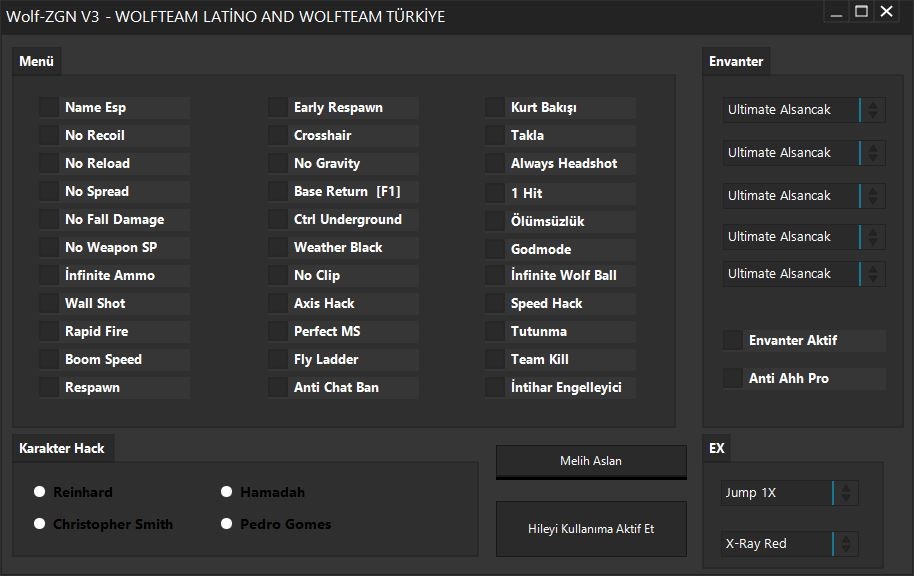
Task: Toggle Ctrl Underground checkbox
Action: [278, 219]
